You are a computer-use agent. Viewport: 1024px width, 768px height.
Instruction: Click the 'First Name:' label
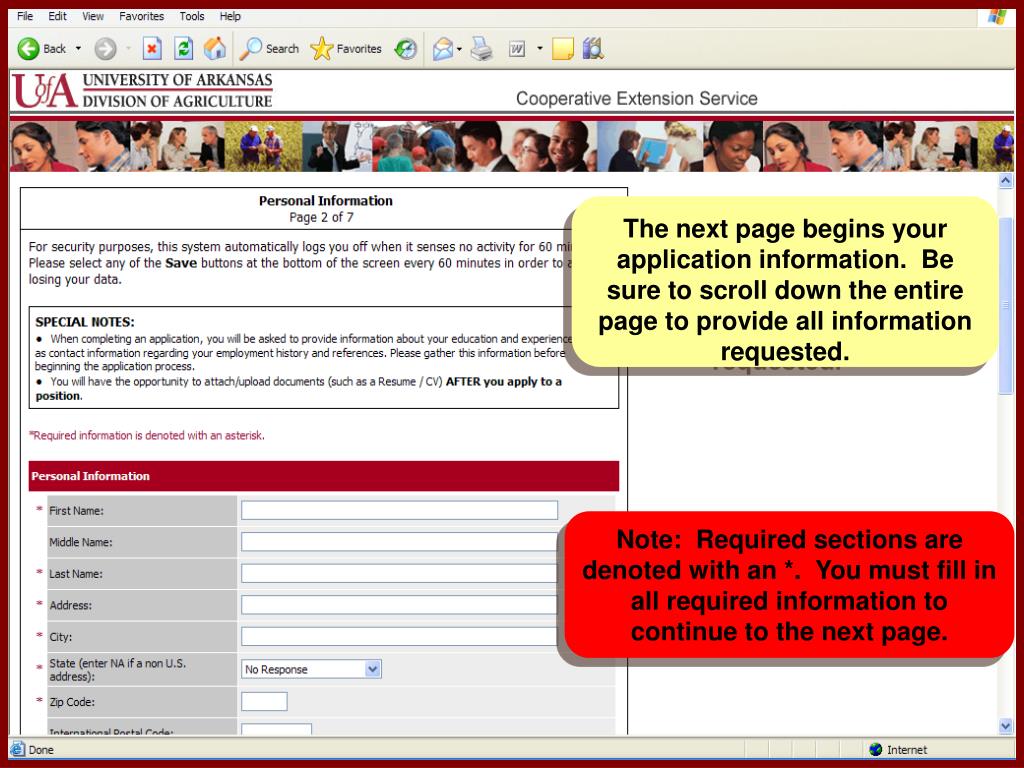point(76,511)
